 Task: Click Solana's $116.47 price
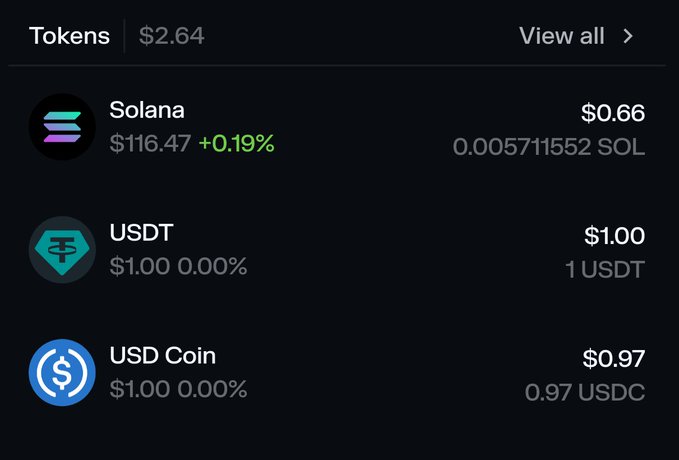click(150, 144)
